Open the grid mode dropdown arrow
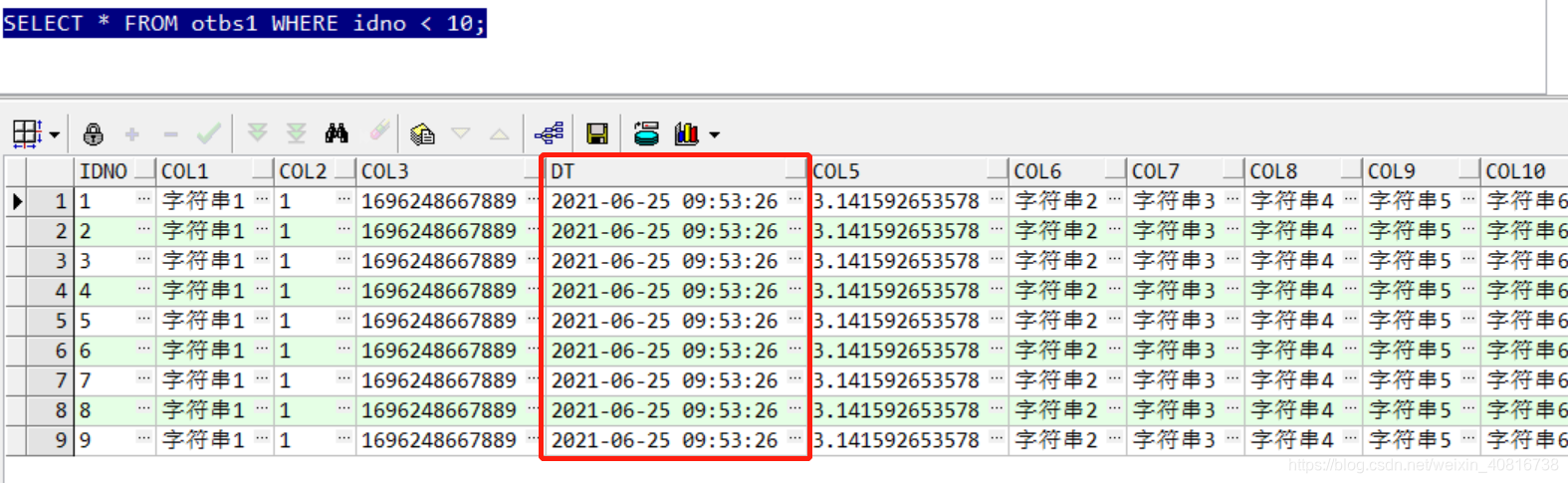The image size is (1568, 483). tap(54, 134)
